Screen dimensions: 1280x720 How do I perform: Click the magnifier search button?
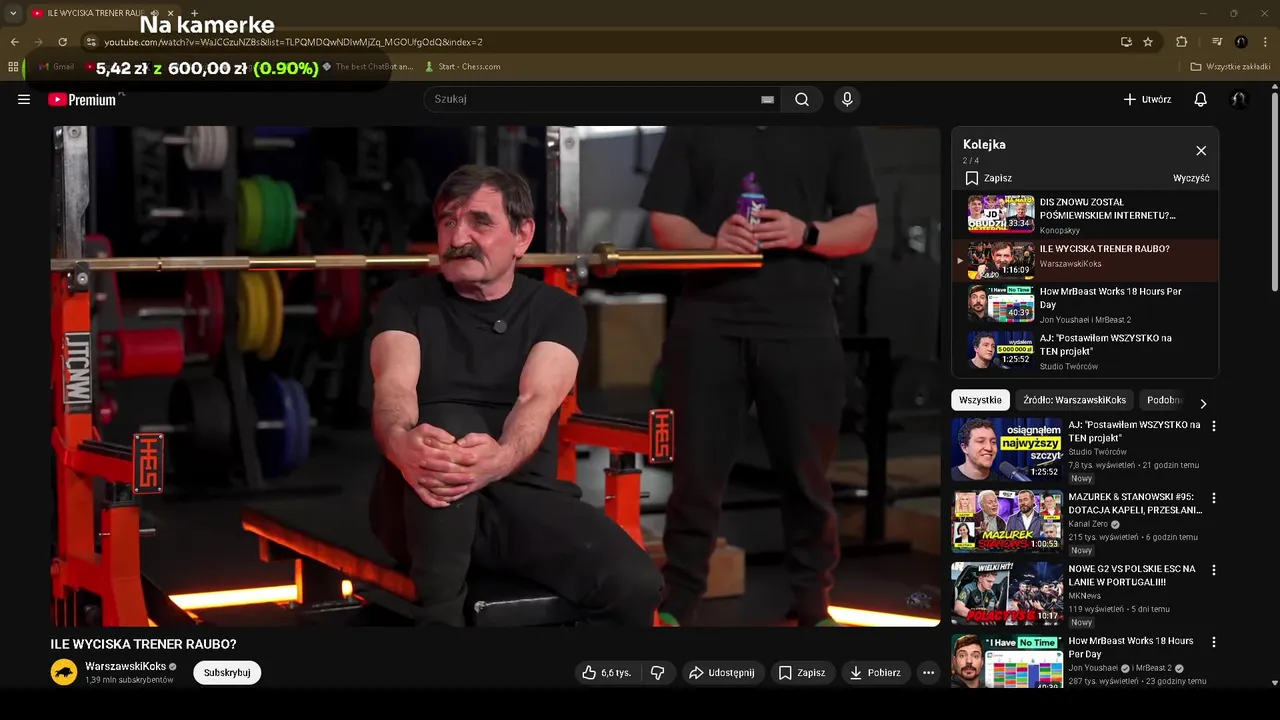(802, 99)
